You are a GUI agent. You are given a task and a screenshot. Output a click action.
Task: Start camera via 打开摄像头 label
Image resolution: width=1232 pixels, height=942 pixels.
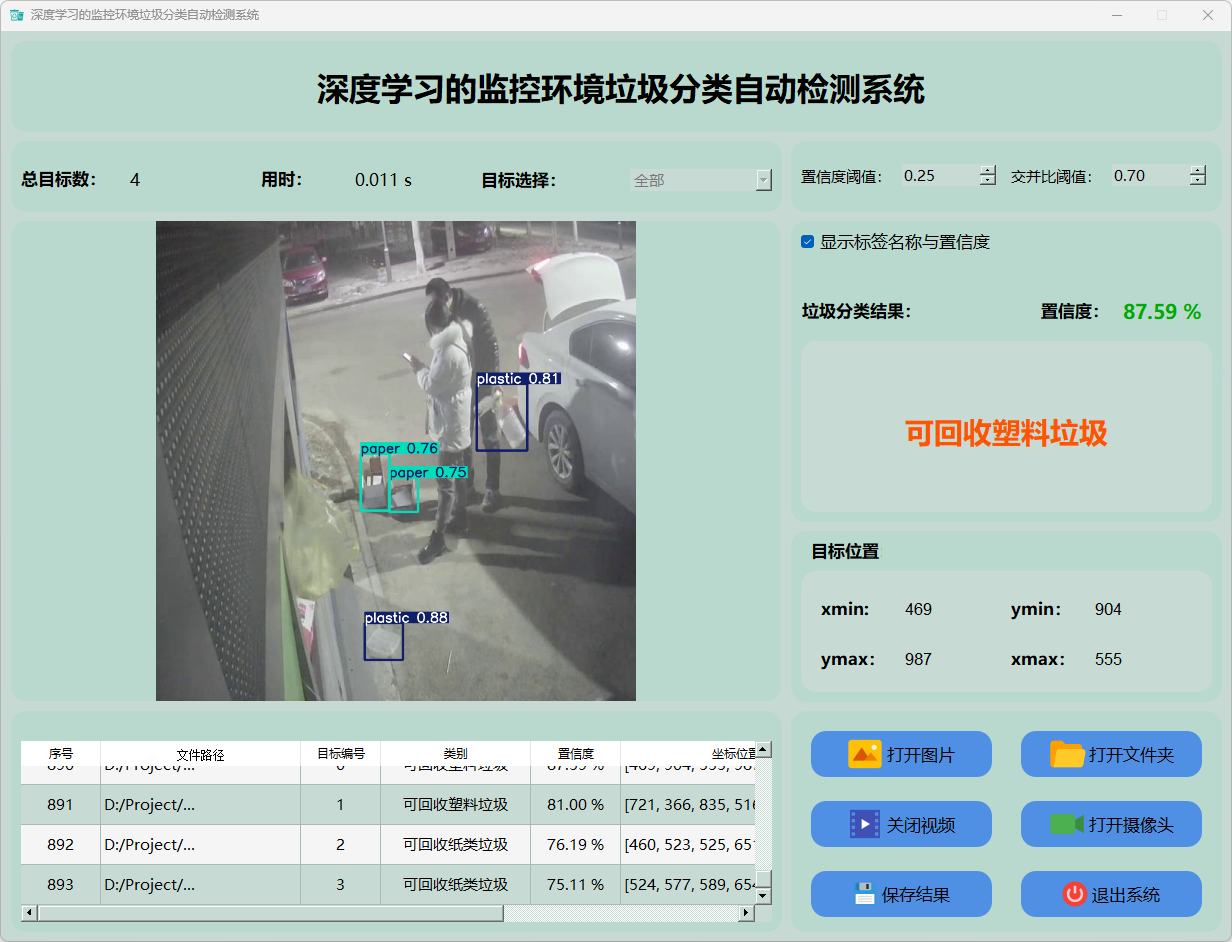click(1131, 825)
